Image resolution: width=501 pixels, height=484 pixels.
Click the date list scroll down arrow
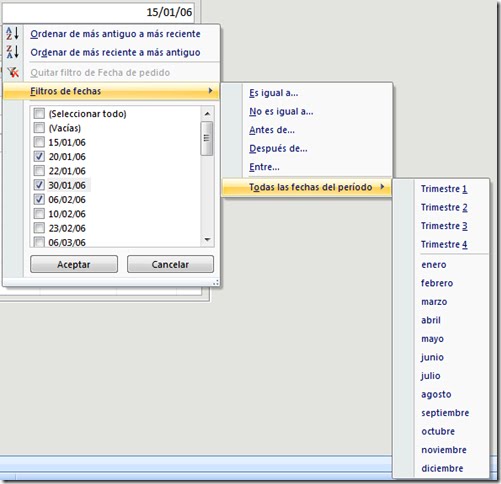207,240
